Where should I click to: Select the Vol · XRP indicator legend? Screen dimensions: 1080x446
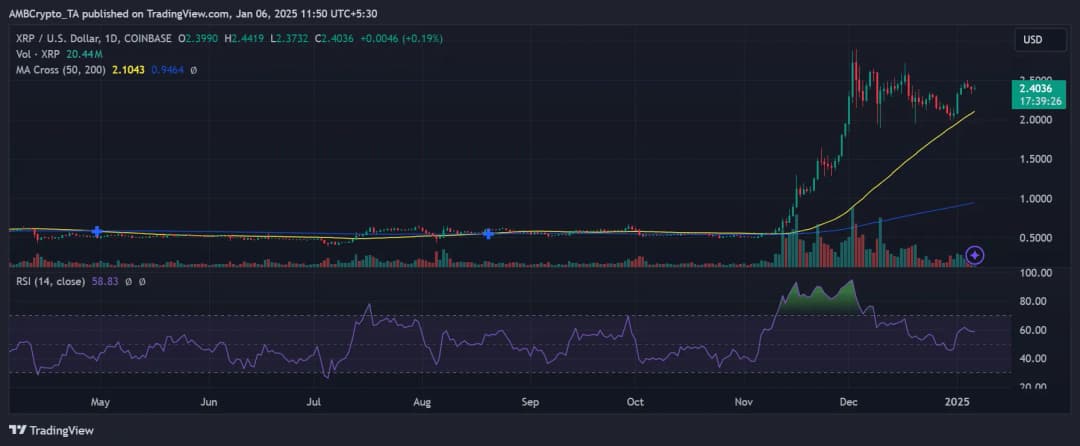32,53
